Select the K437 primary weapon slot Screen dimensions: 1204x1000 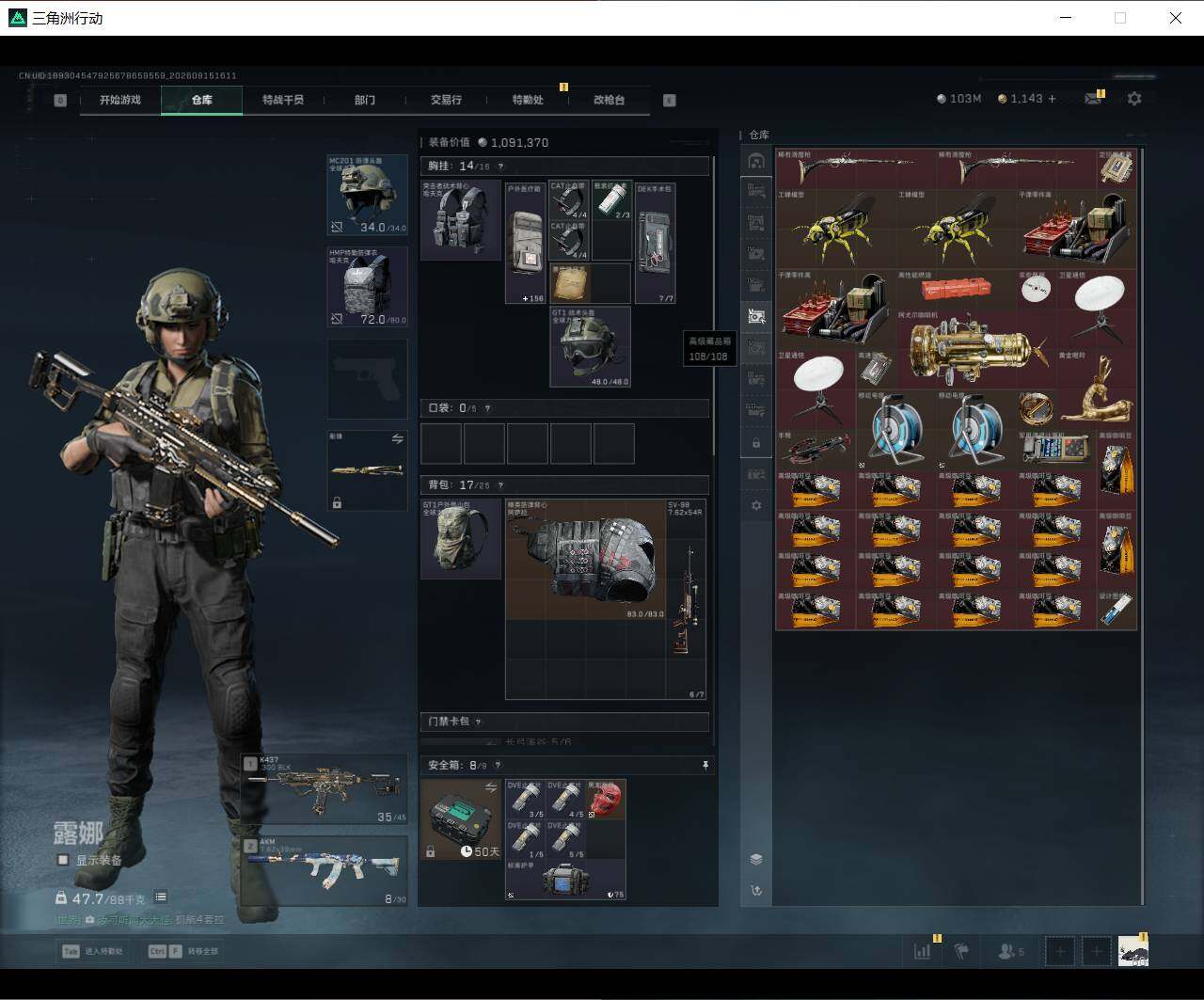click(x=325, y=788)
